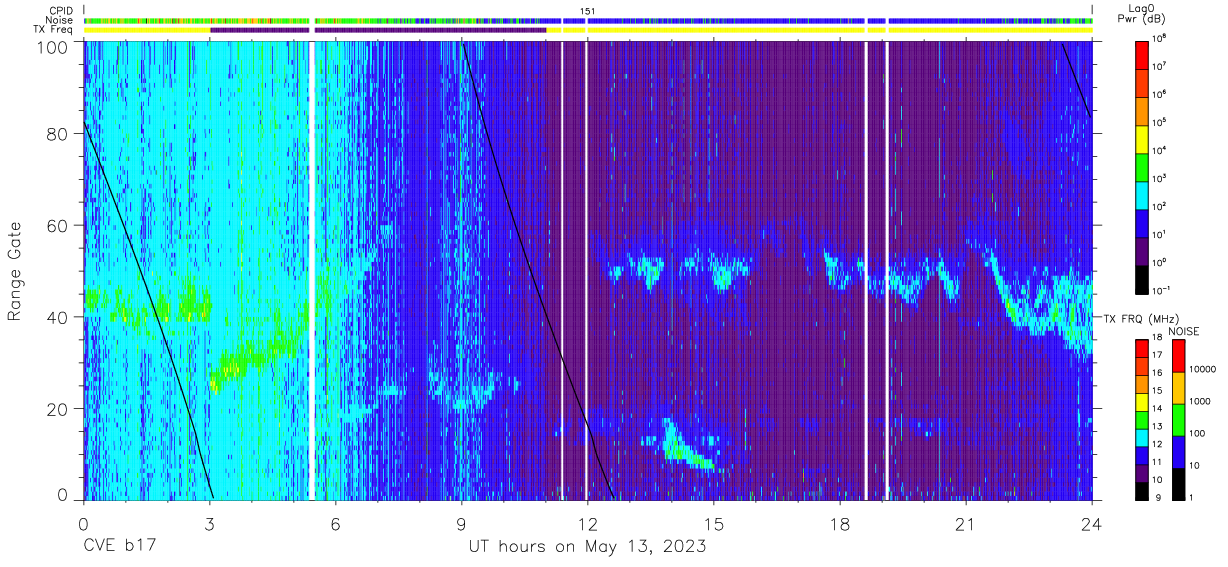This screenshot has height=567, width=1228.
Task: Click the 12 tick on UT hours axis
Action: click(x=588, y=523)
